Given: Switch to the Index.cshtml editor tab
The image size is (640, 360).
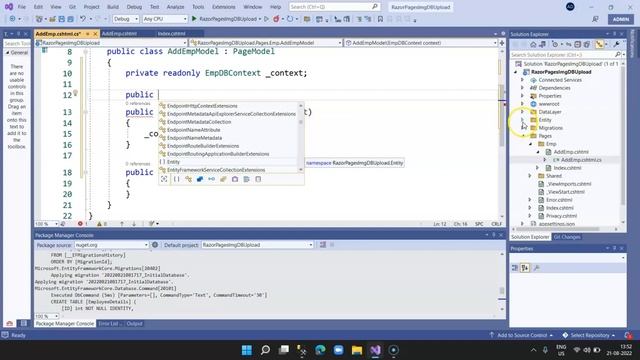Looking at the screenshot, I should click(171, 33).
